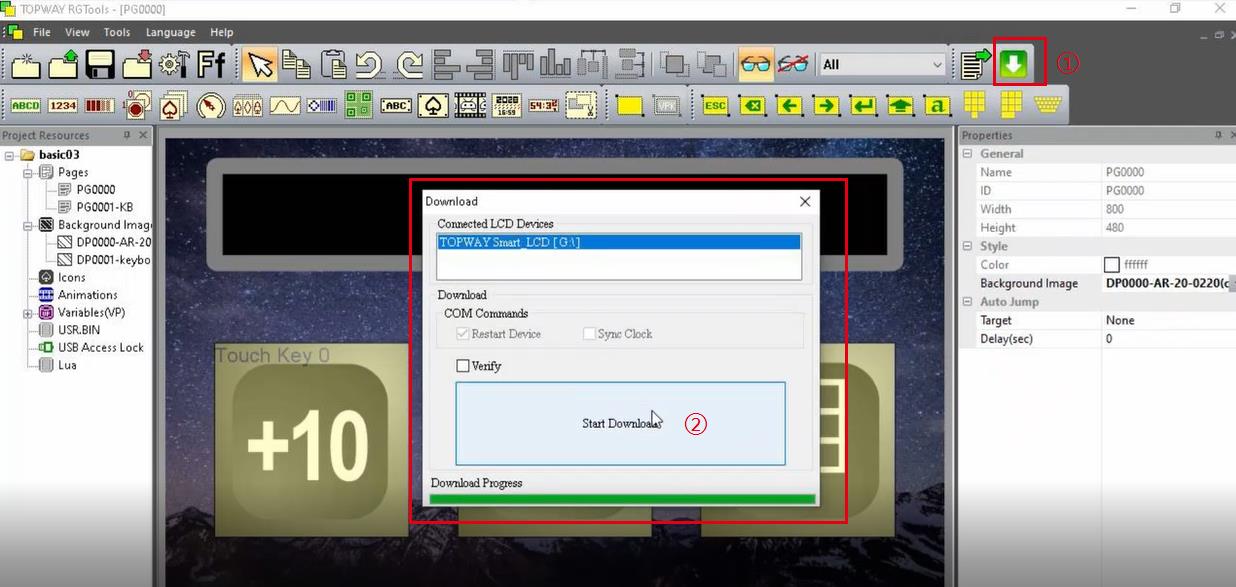Select page PG0000 in Project Resources
The width and height of the screenshot is (1236, 587).
(x=96, y=190)
